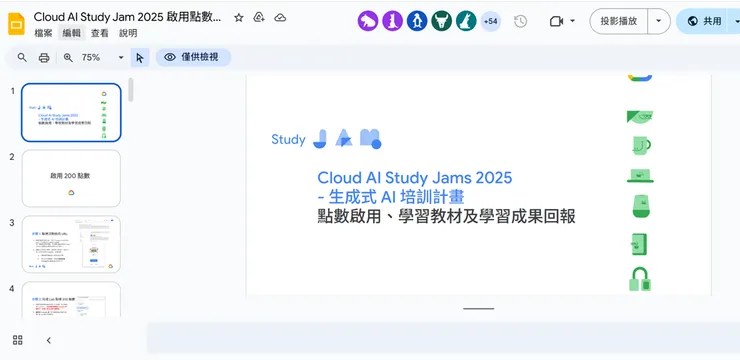The width and height of the screenshot is (740, 360).
Task: Click the Study Jam logo on slide
Action: tap(326, 139)
